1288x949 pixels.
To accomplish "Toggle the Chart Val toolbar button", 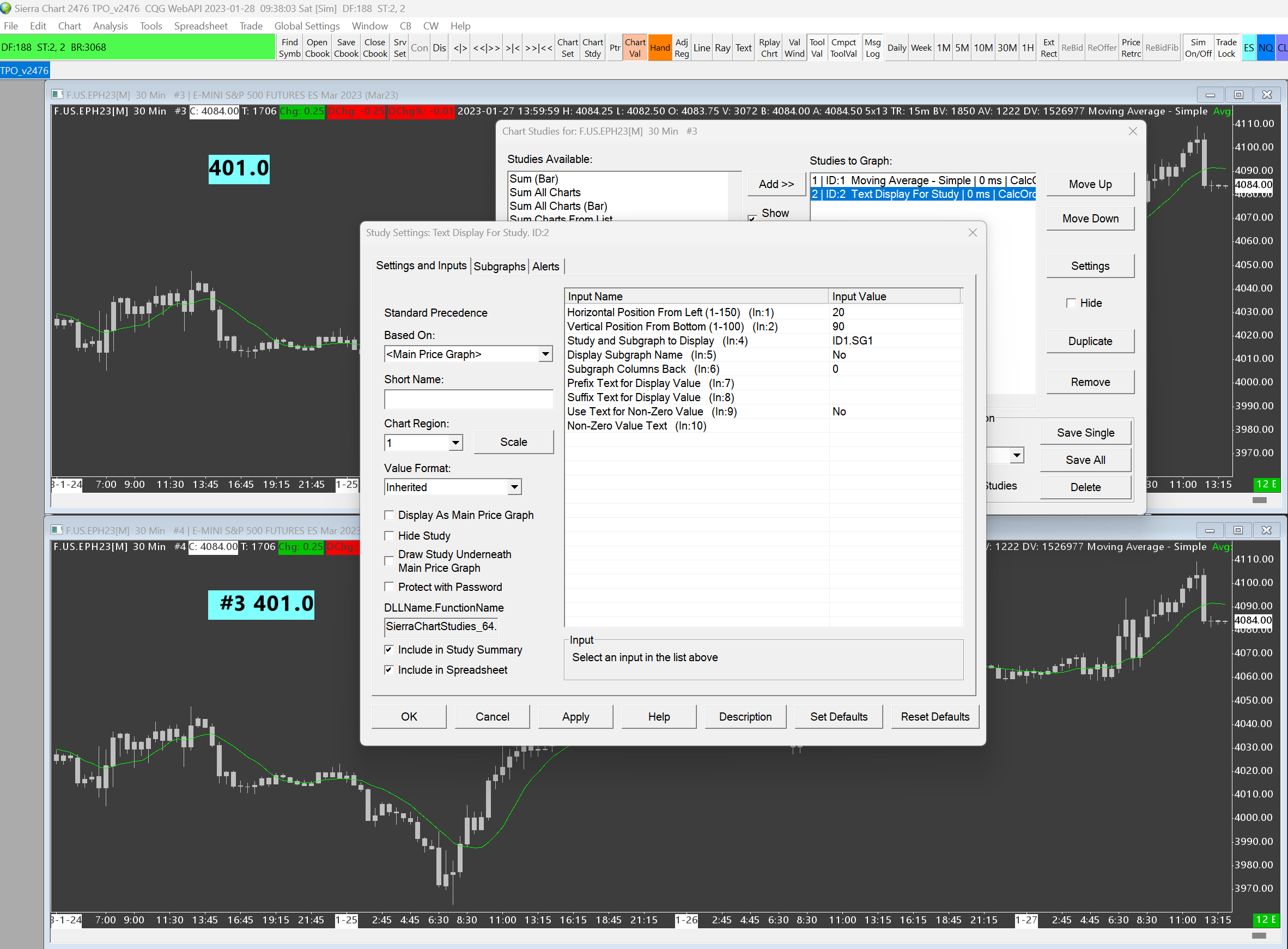I will pos(635,47).
